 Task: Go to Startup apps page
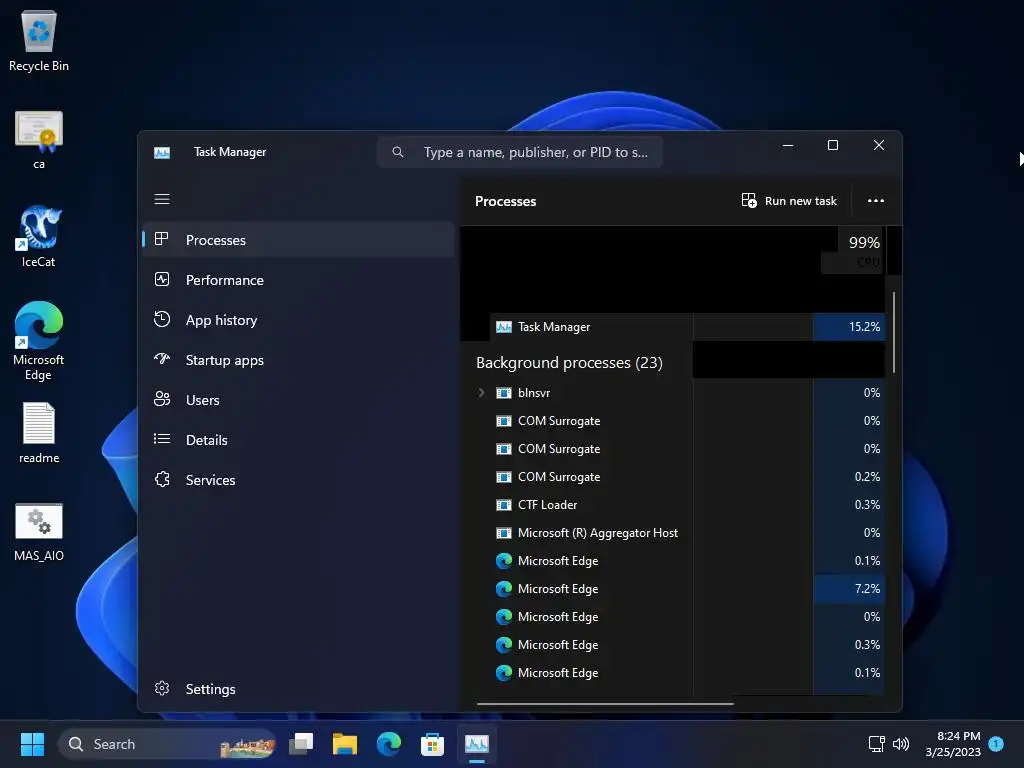[298, 360]
